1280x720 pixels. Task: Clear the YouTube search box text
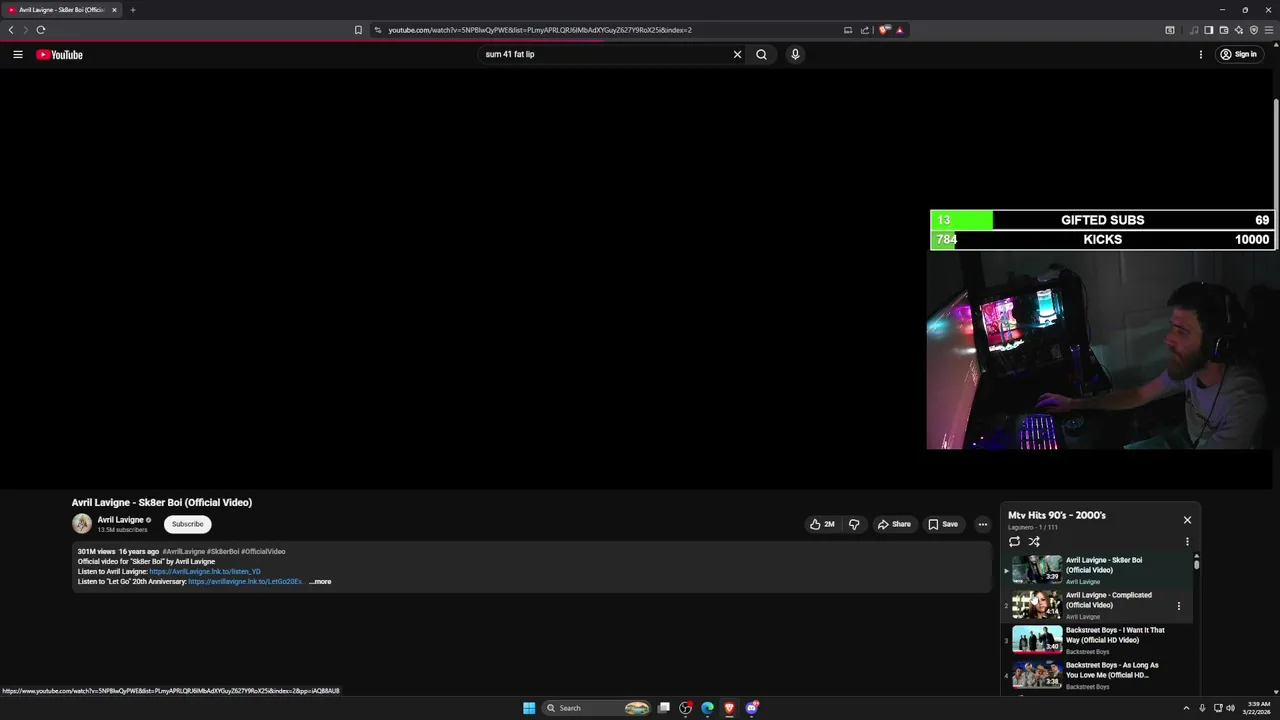pos(737,55)
